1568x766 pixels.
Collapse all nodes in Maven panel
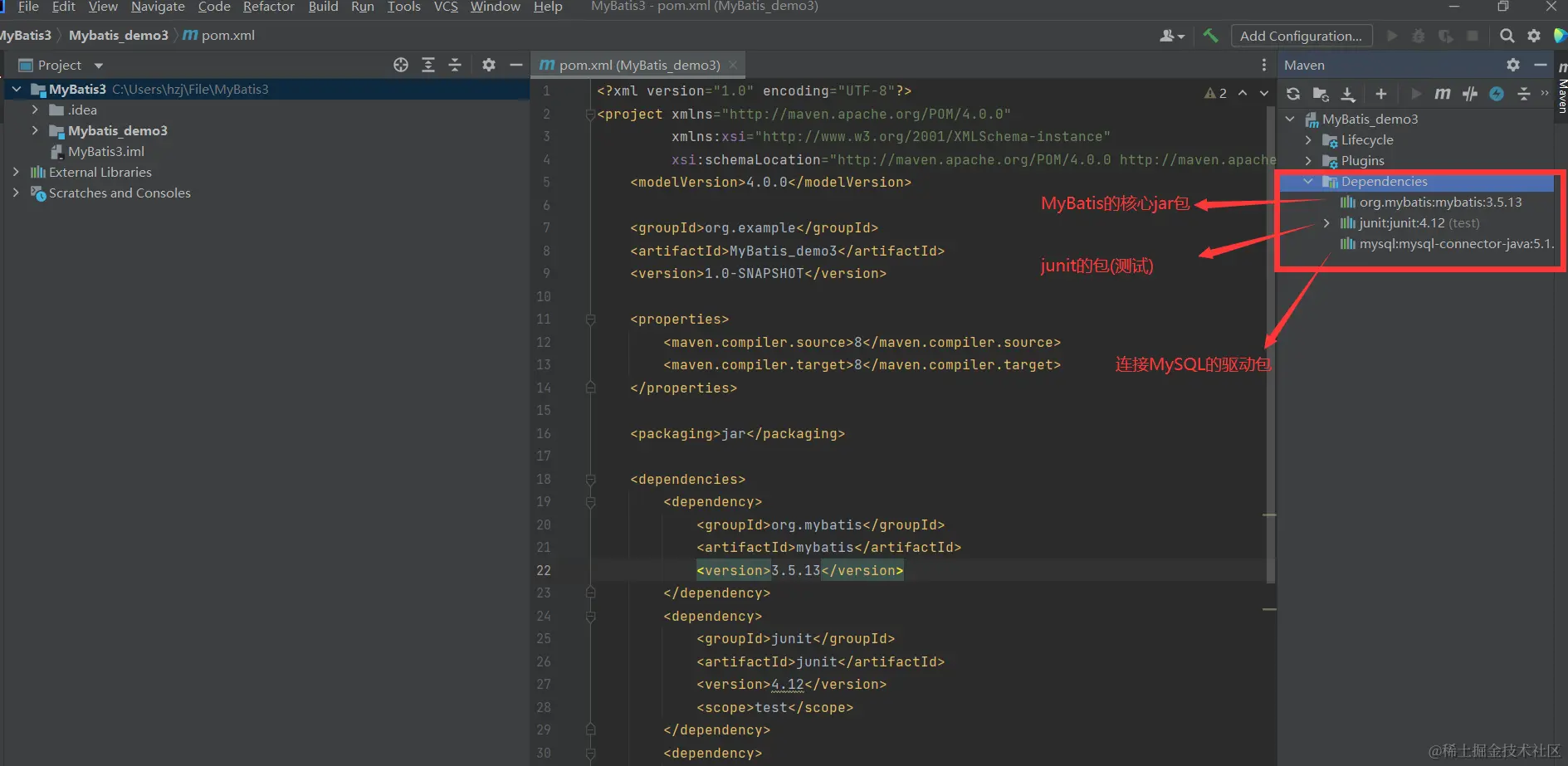pyautogui.click(x=1524, y=94)
